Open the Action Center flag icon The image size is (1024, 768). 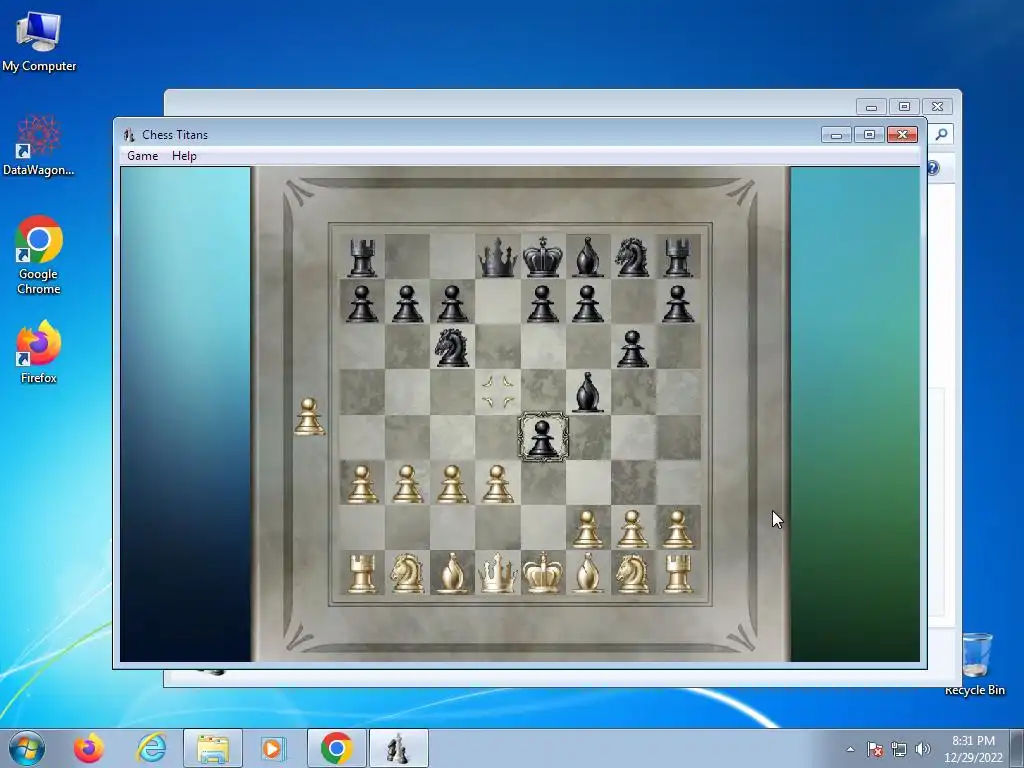click(x=875, y=749)
